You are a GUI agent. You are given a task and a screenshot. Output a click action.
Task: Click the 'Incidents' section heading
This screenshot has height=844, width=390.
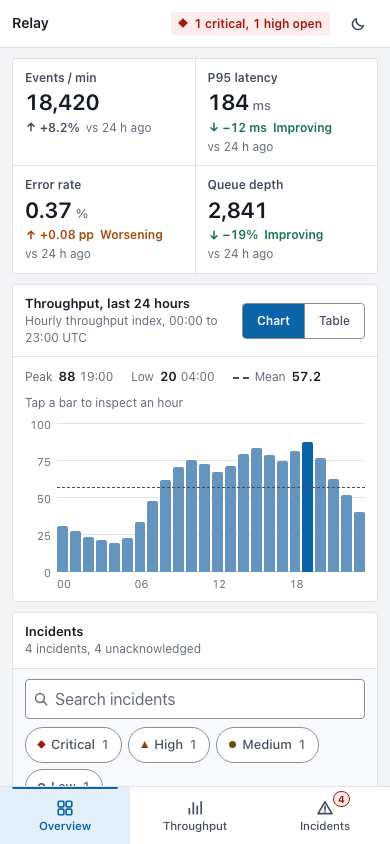54,631
